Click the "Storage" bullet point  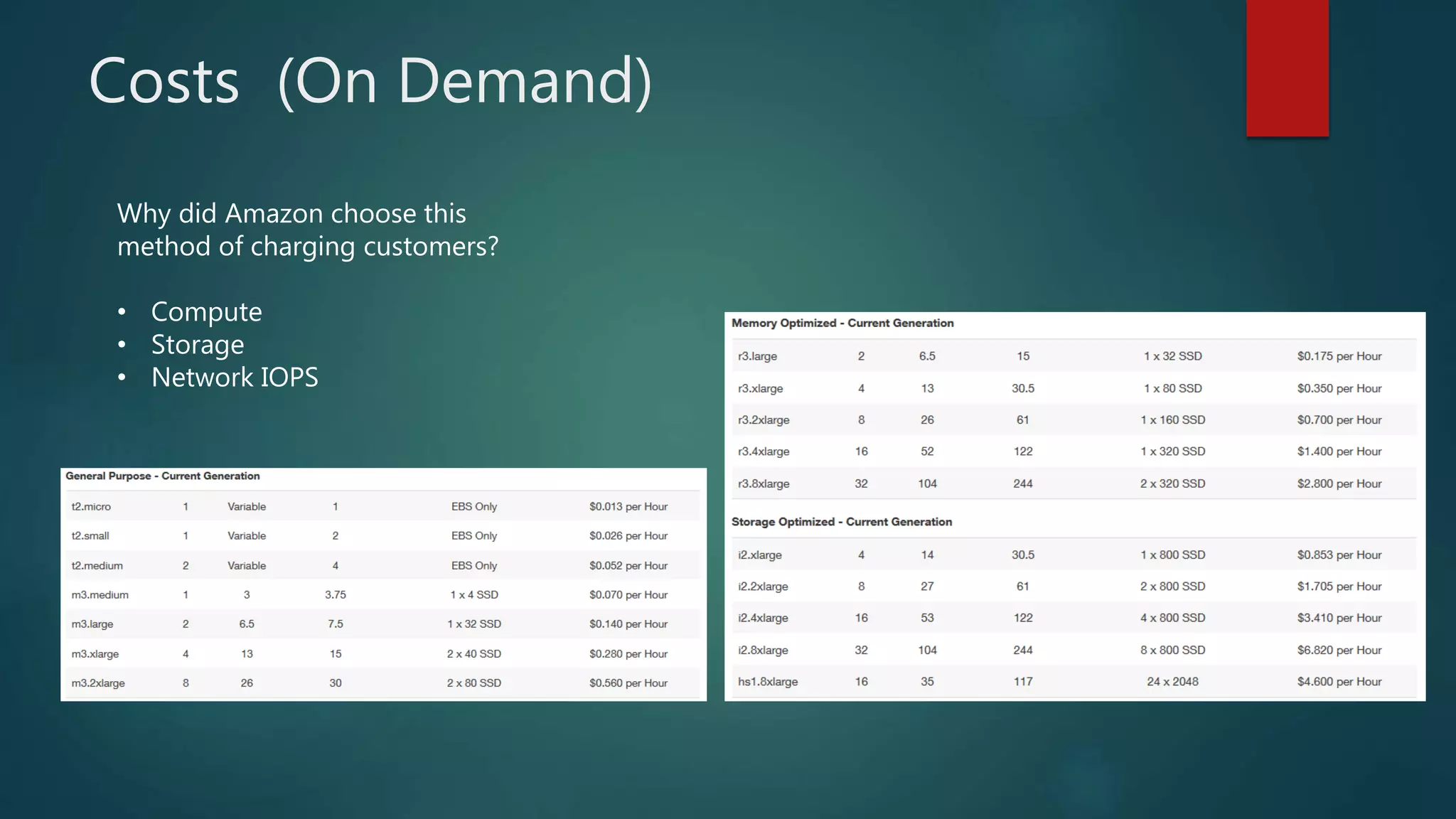coord(198,344)
